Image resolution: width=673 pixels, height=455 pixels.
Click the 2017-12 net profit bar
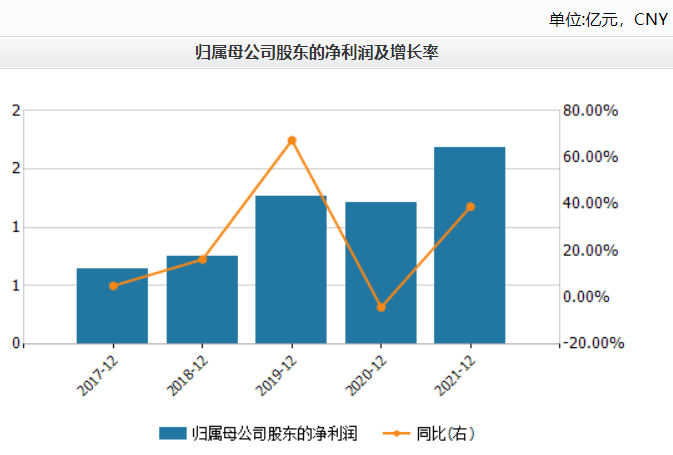coord(112,306)
